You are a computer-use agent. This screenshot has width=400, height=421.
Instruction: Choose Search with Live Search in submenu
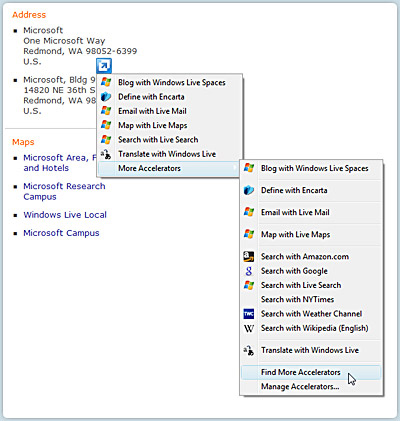point(311,285)
